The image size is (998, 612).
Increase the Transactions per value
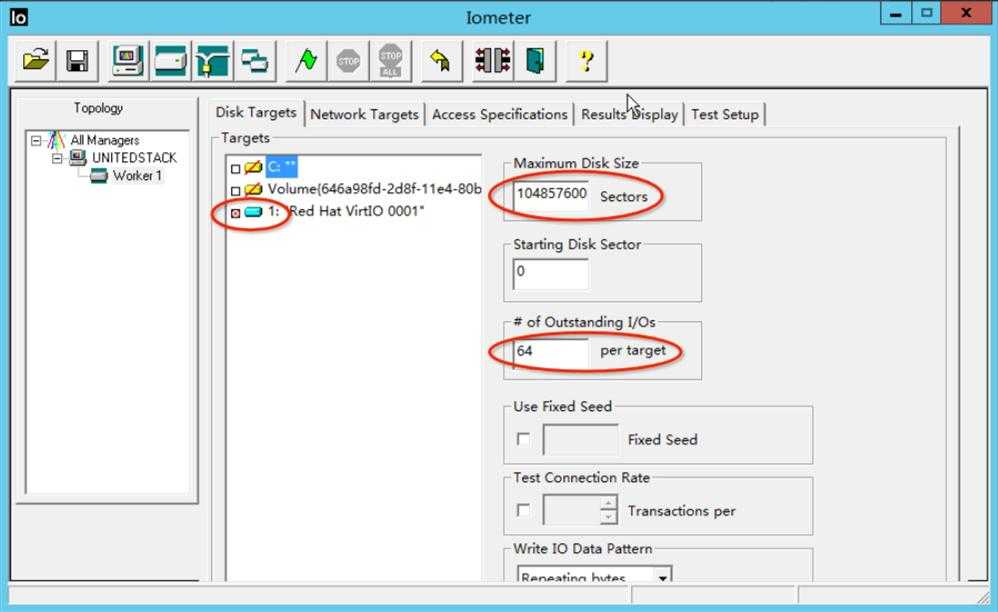(x=608, y=503)
